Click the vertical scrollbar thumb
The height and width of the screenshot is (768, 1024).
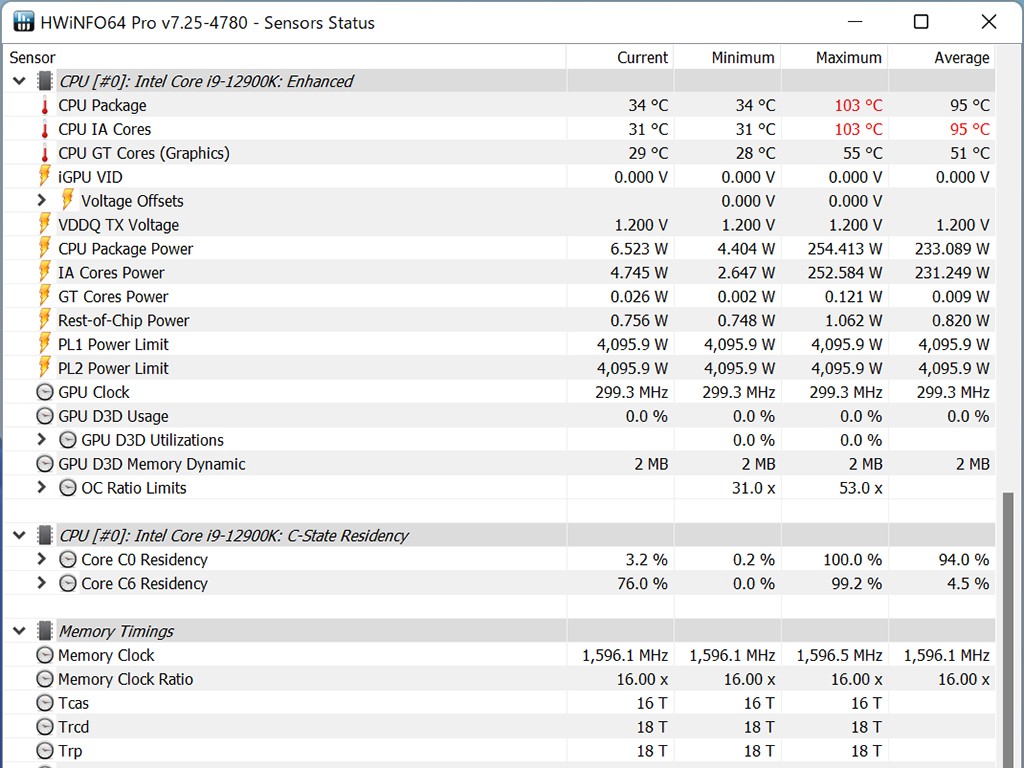(x=1009, y=620)
